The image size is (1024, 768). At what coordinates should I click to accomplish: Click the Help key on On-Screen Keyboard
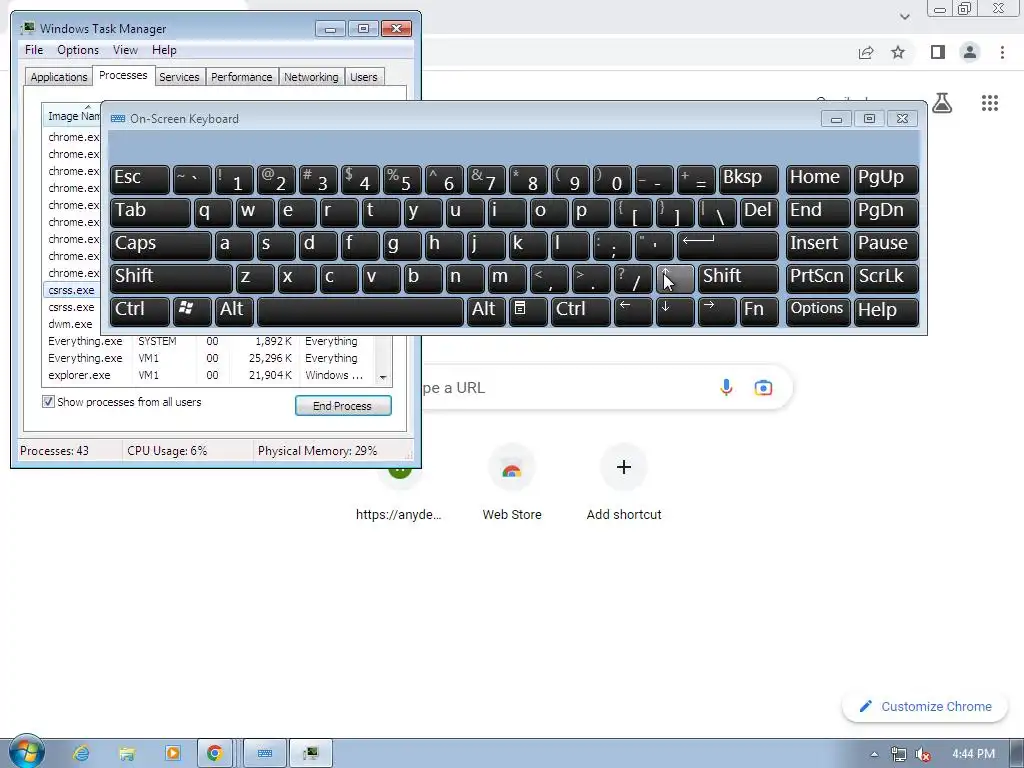886,312
